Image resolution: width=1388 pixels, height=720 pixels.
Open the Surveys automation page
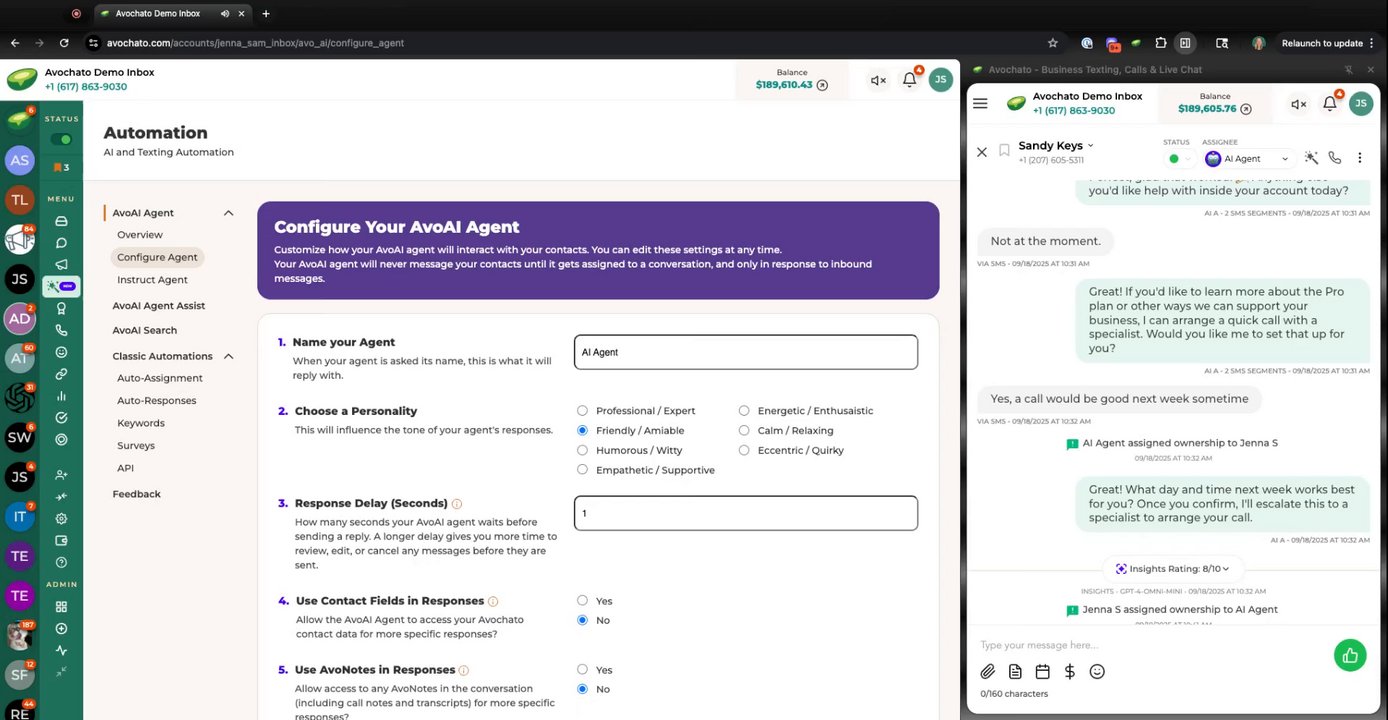[136, 446]
